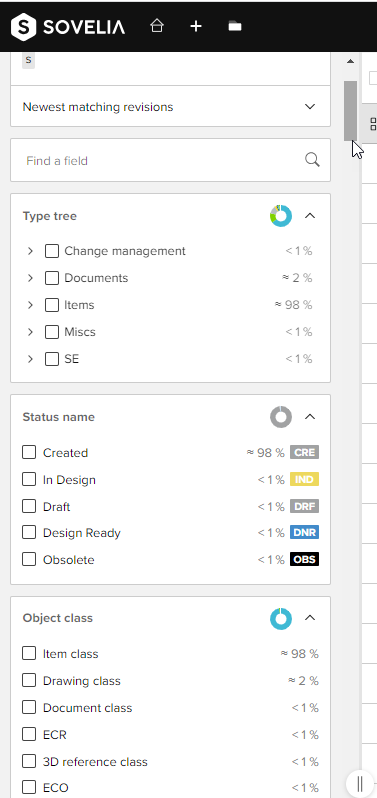The image size is (377, 798).
Task: Click the Status name donut chart icon
Action: [x=281, y=417]
